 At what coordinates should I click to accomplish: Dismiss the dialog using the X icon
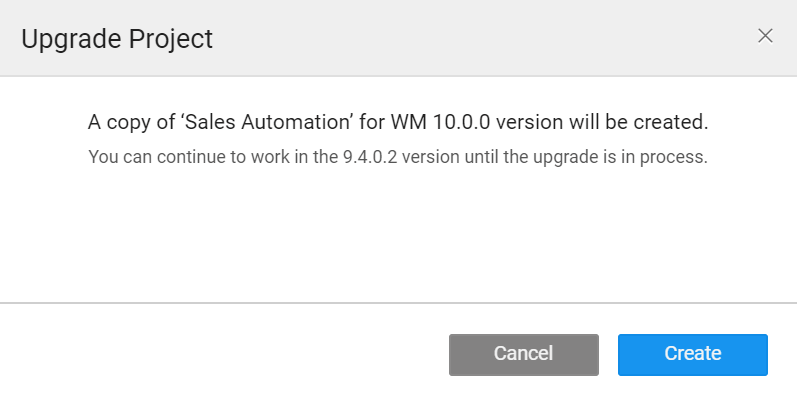tap(765, 36)
